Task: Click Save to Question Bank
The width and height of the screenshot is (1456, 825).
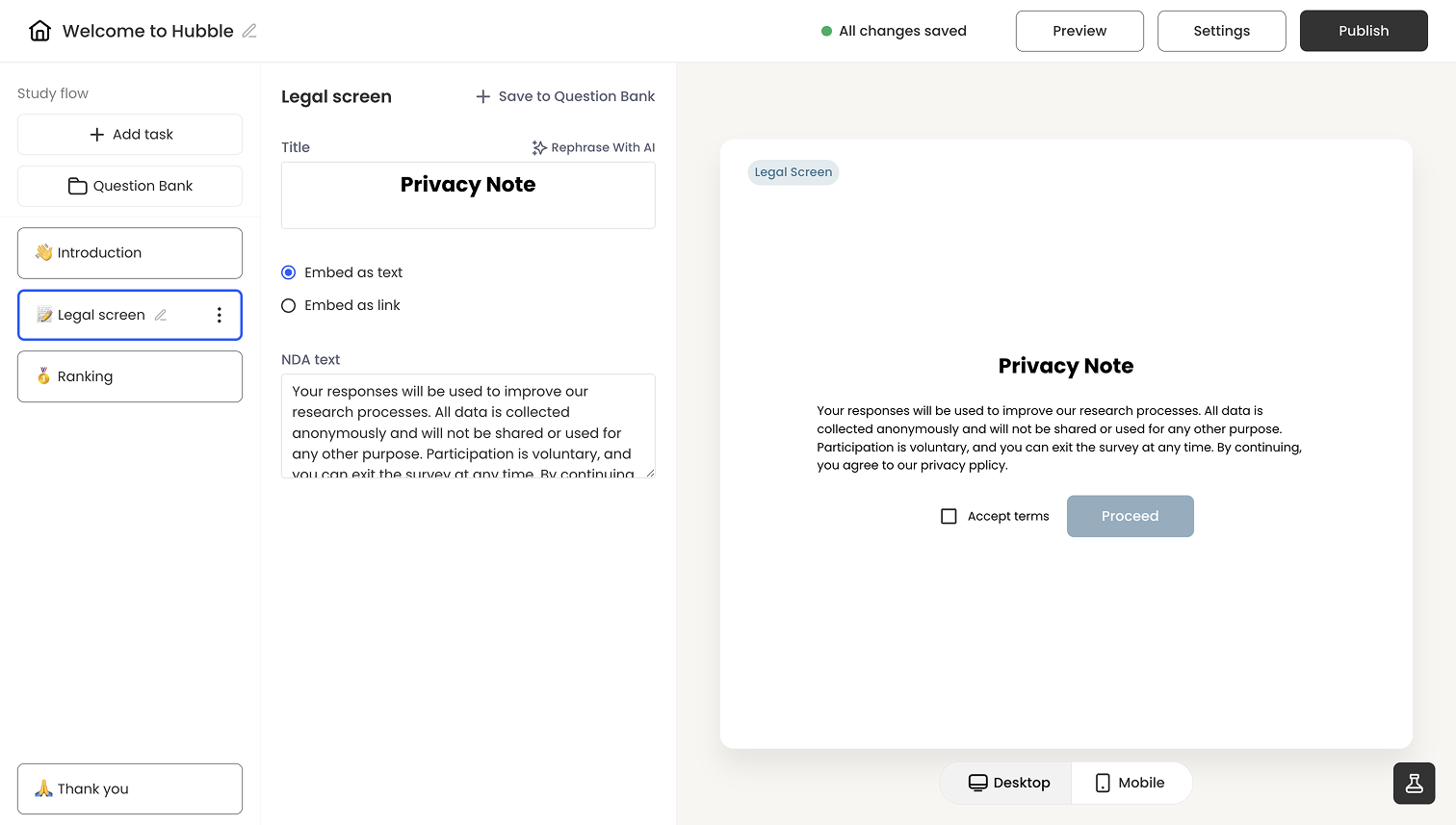Action: click(565, 96)
